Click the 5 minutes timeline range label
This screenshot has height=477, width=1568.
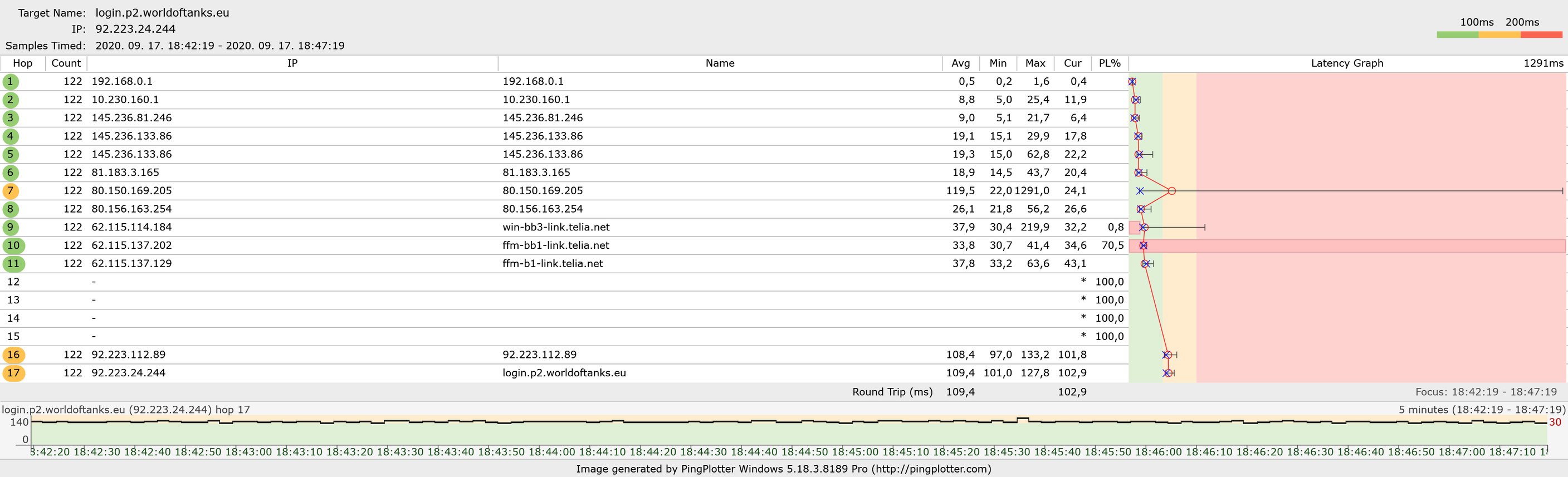pyautogui.click(x=1482, y=410)
